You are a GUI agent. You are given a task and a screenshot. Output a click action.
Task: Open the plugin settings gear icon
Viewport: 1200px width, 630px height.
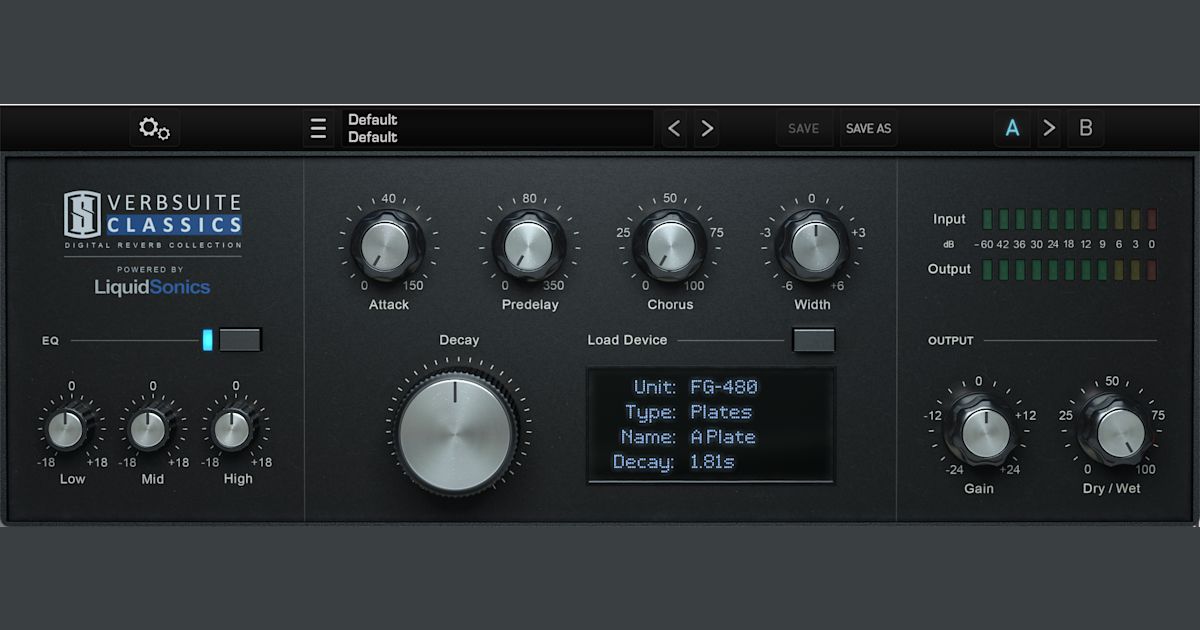click(155, 129)
